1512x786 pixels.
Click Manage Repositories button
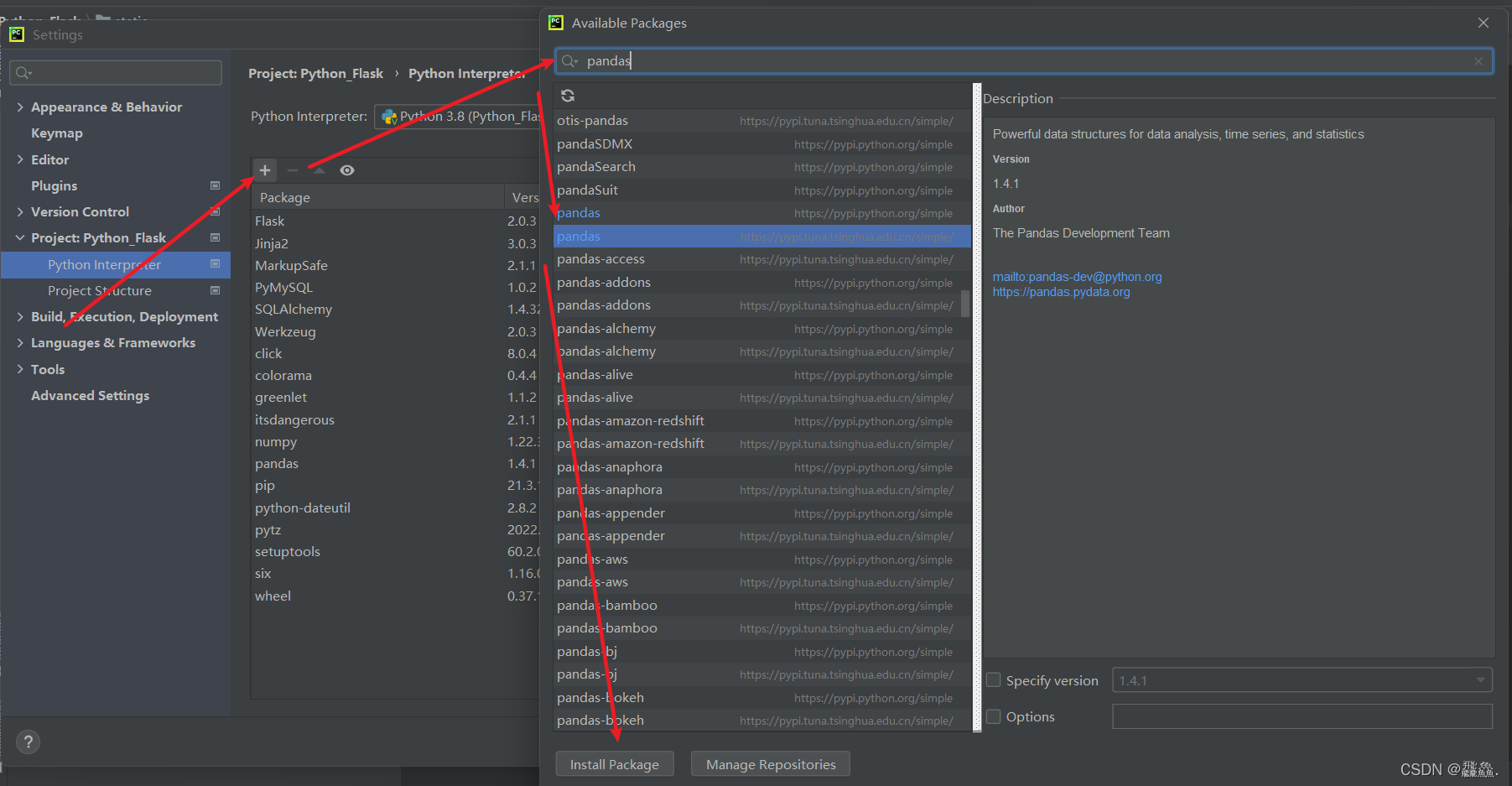point(771,764)
